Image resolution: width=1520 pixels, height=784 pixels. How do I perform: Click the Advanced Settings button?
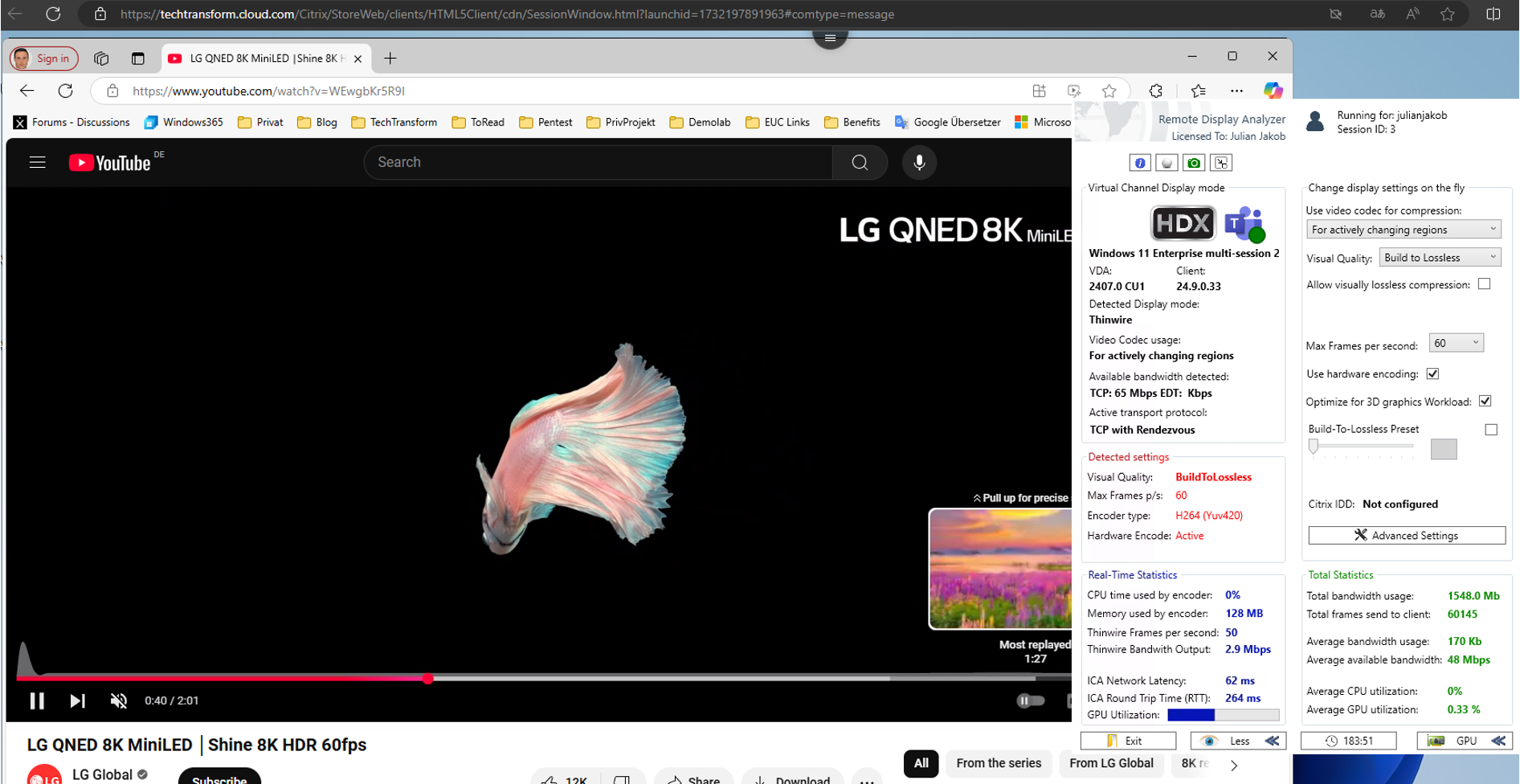pos(1406,536)
